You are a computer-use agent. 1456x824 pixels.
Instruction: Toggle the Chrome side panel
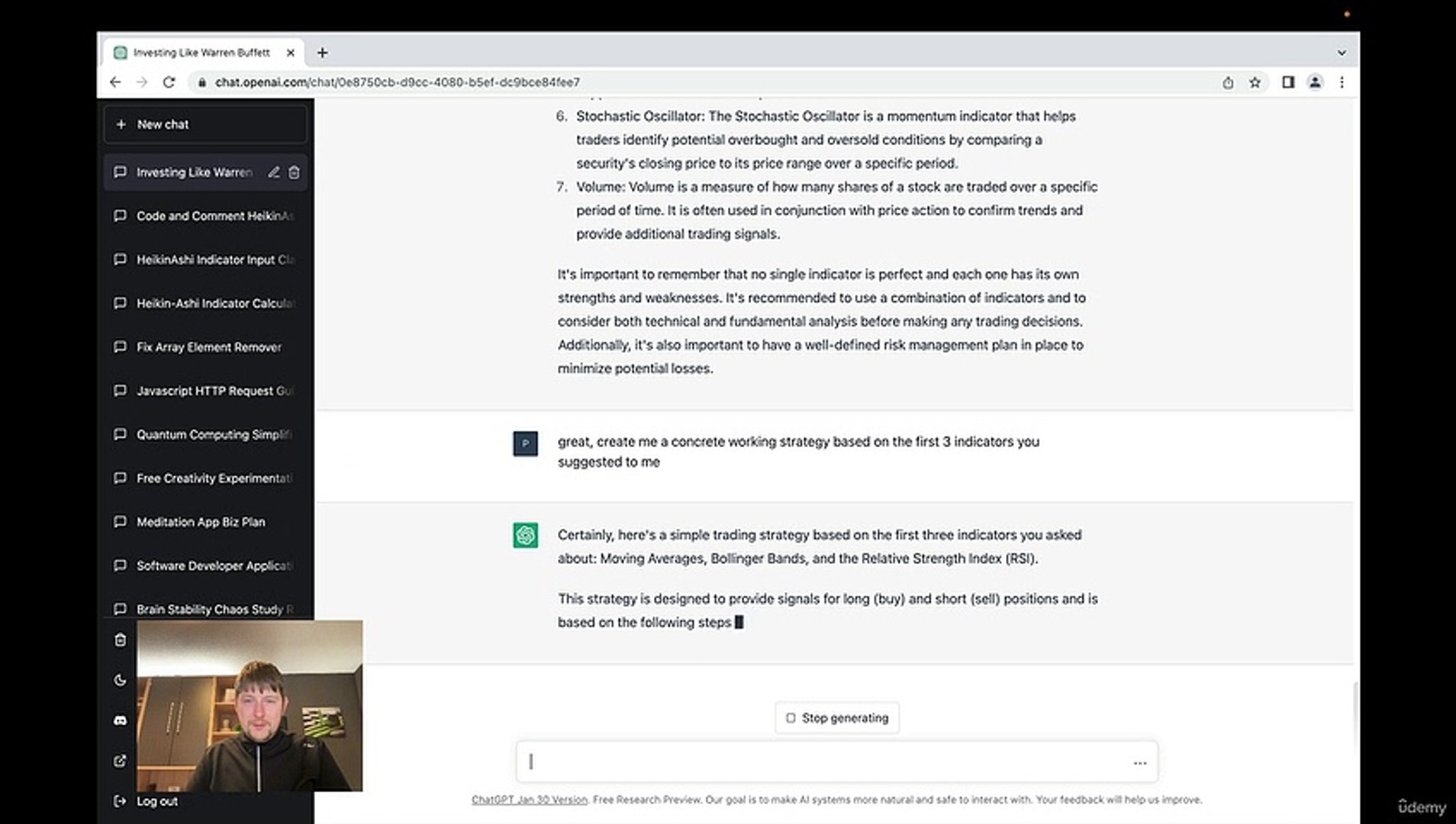(1287, 82)
